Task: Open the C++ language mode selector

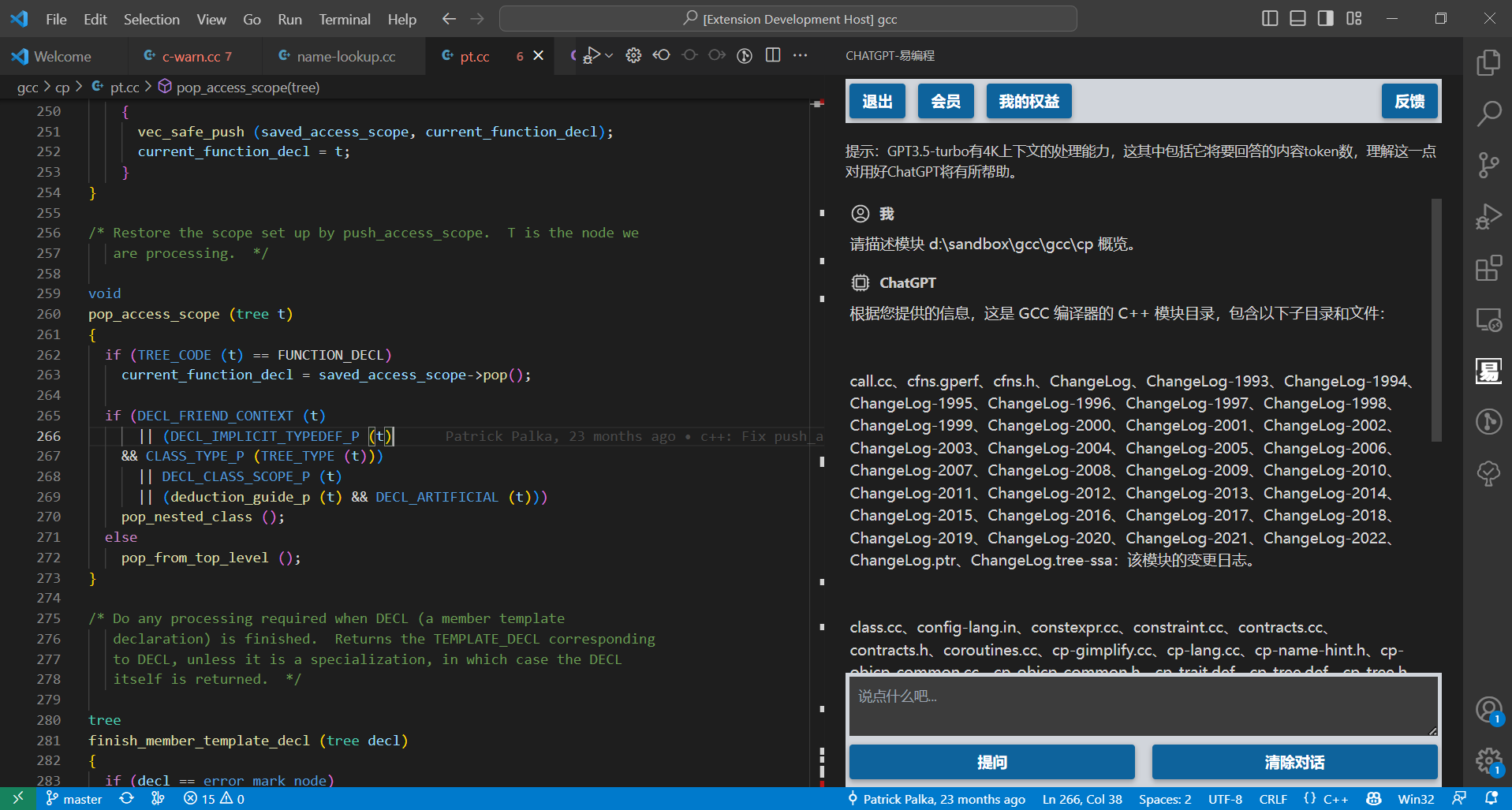Action: point(1335,799)
